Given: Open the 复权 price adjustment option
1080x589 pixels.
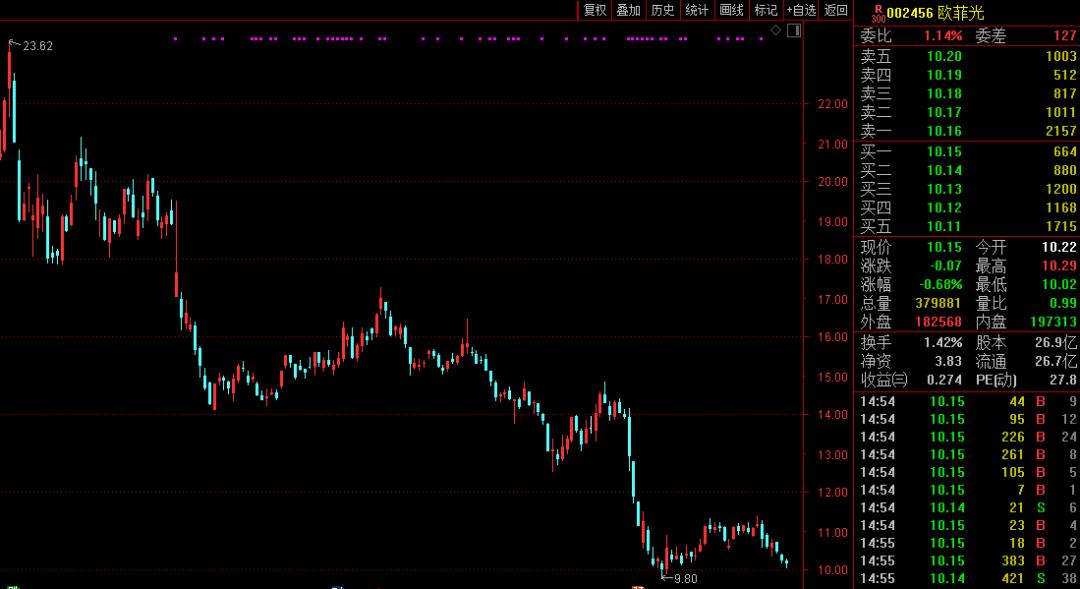Looking at the screenshot, I should [x=594, y=10].
